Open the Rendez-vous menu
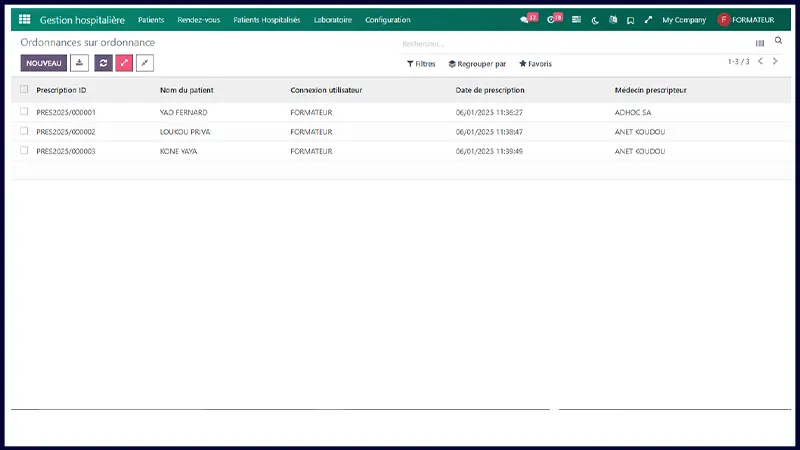 pyautogui.click(x=198, y=20)
